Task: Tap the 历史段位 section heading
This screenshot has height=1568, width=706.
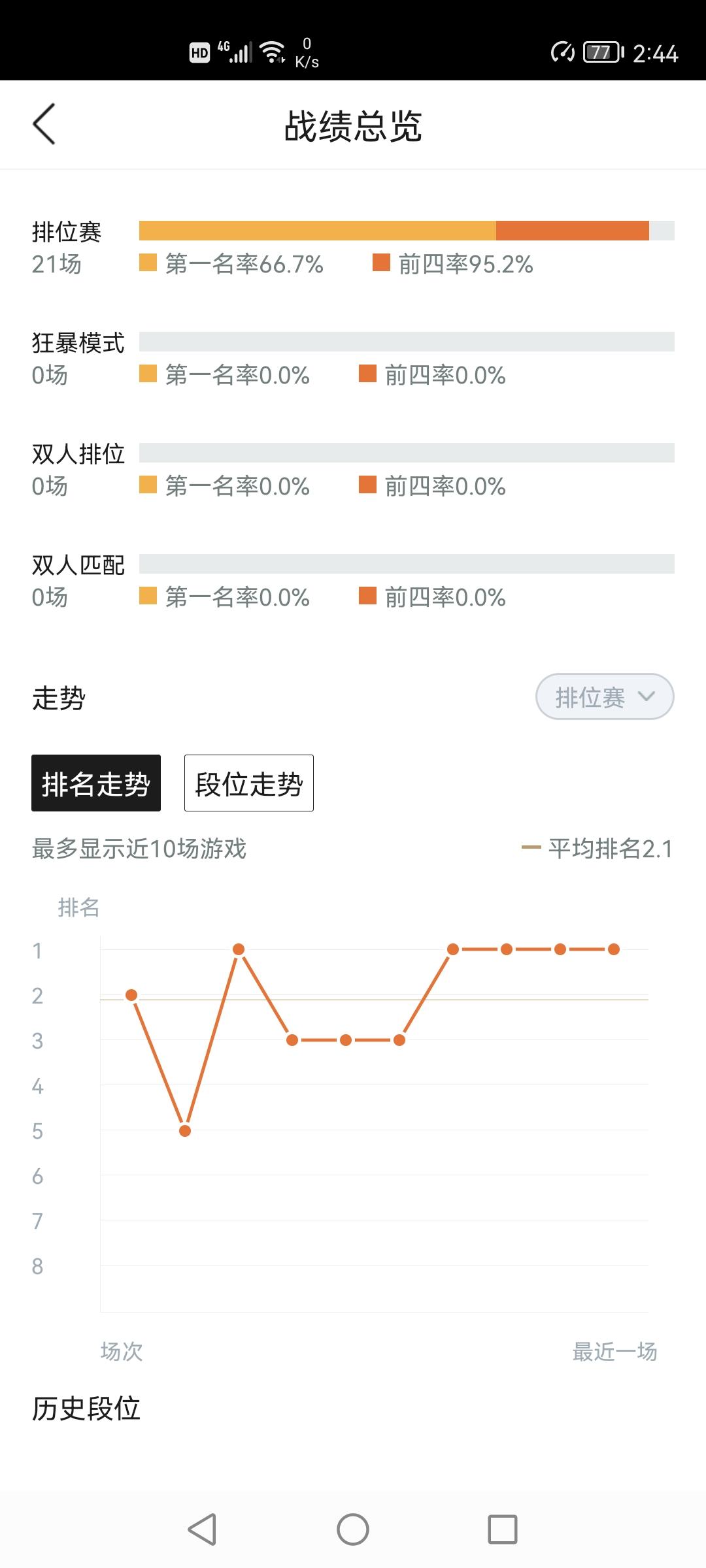Action: click(86, 1409)
